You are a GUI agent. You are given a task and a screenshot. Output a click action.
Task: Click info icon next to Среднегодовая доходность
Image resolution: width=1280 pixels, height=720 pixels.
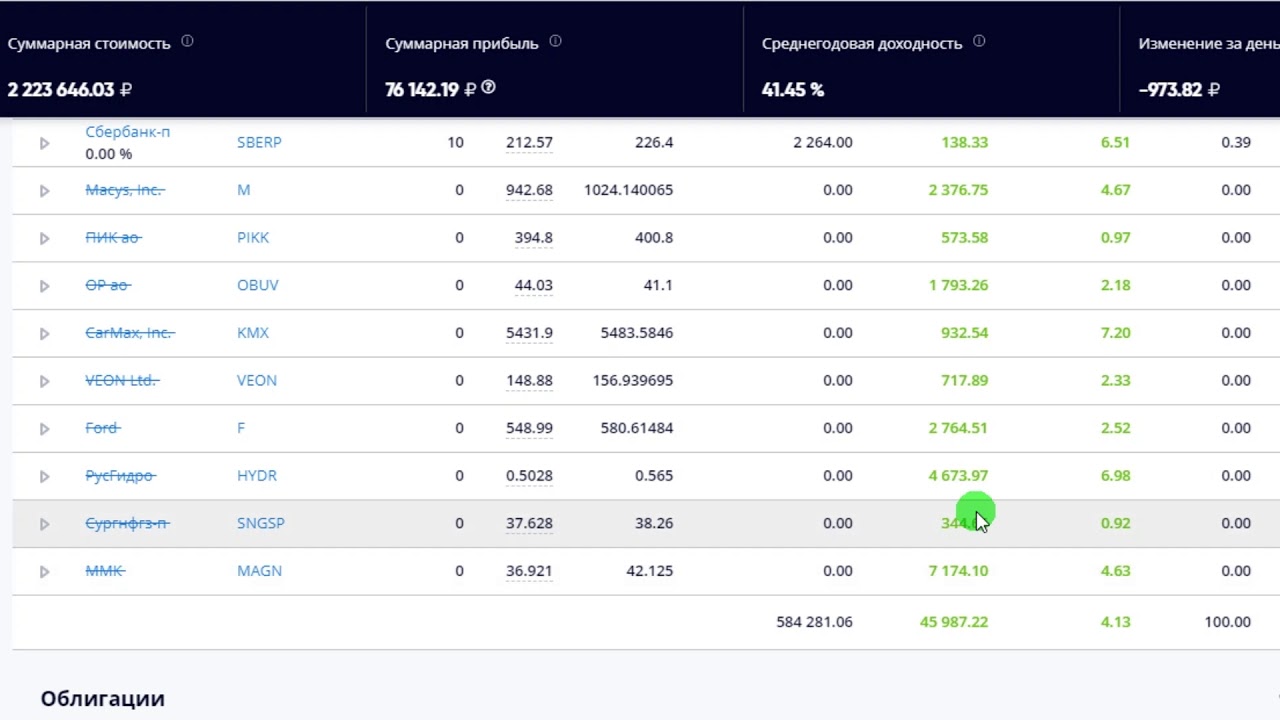(x=979, y=42)
